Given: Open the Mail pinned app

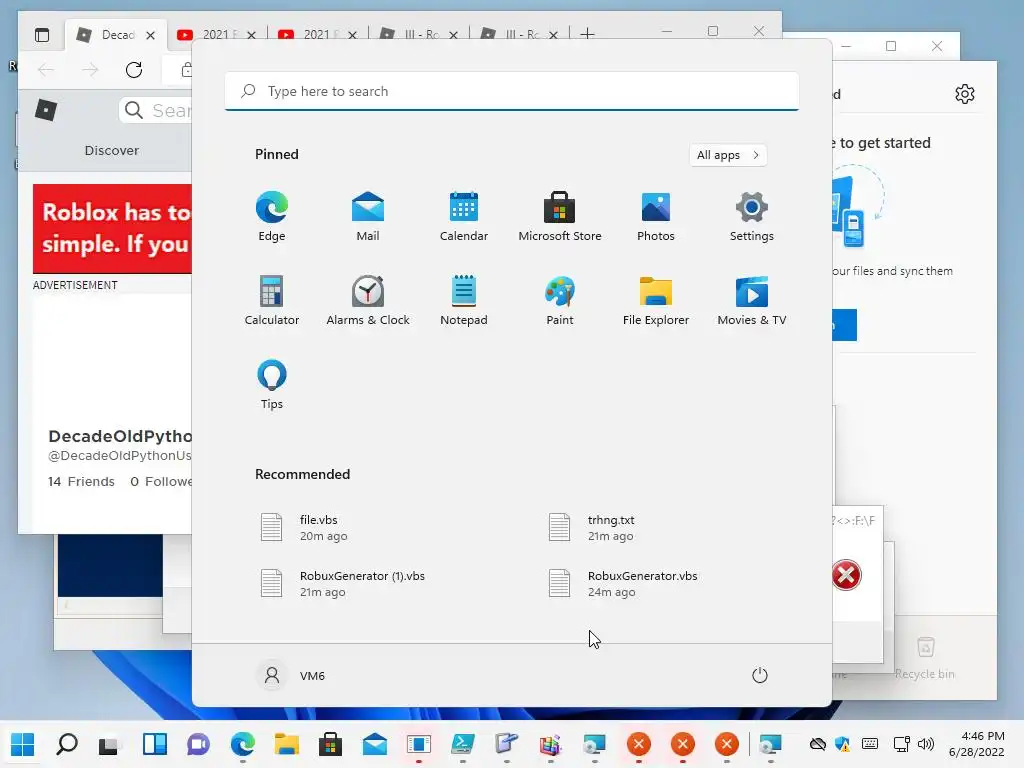Looking at the screenshot, I should (368, 217).
